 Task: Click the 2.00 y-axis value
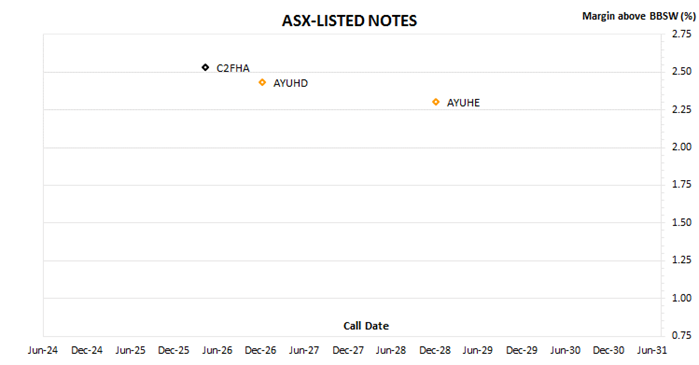click(682, 147)
